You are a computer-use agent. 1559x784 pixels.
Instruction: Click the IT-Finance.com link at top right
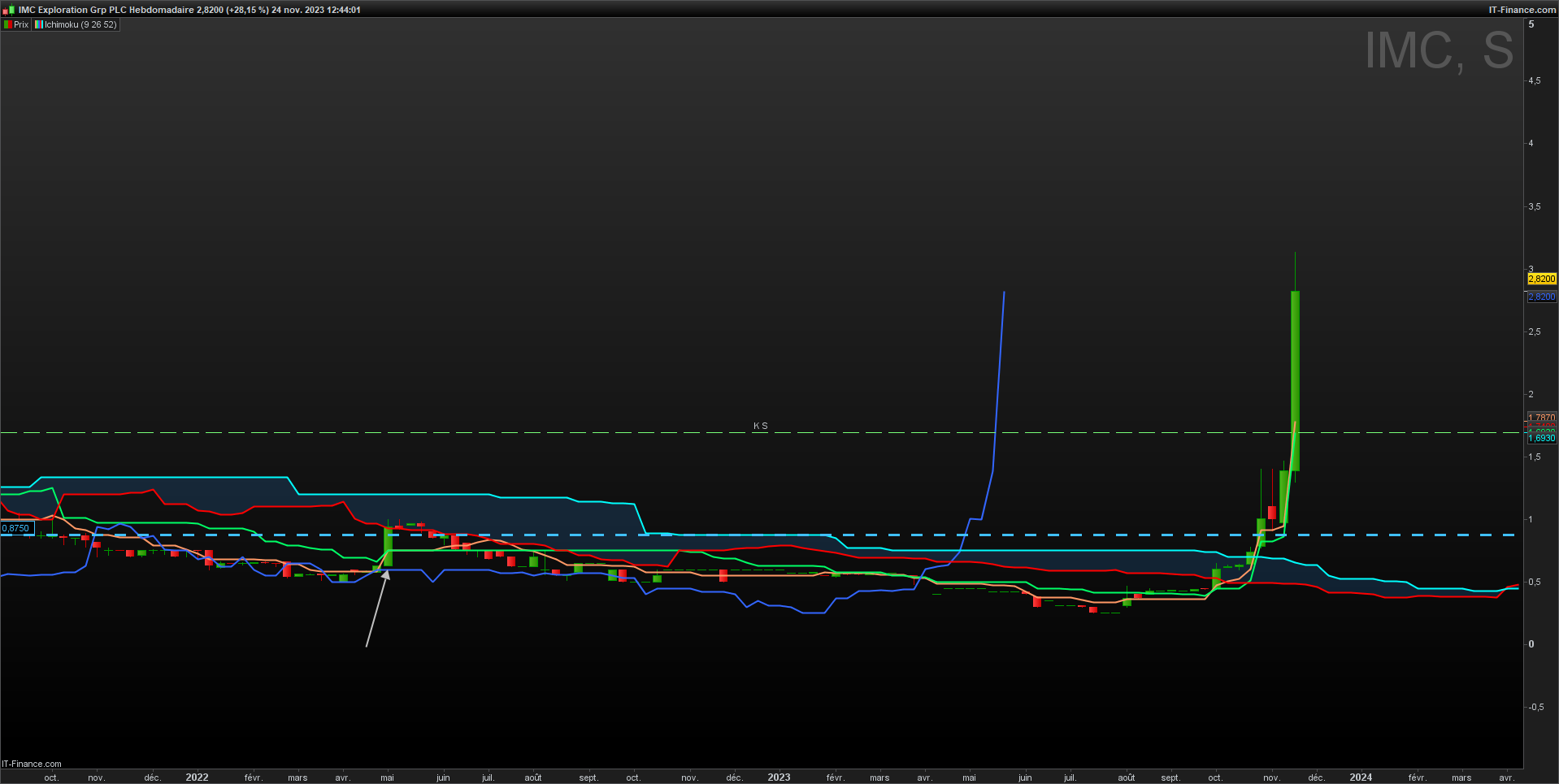coord(1522,10)
